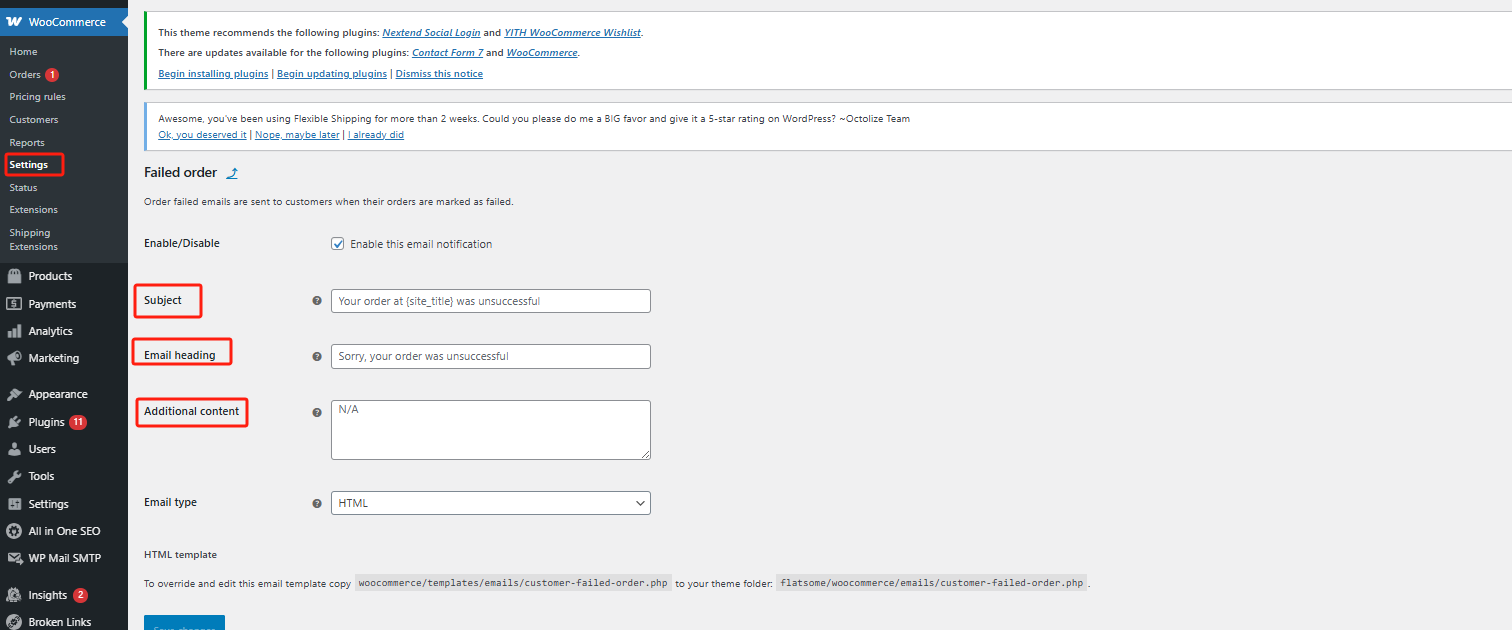Viewport: 1512px width, 630px height.
Task: Open Marketing via its megaphone icon
Action: coord(14,358)
